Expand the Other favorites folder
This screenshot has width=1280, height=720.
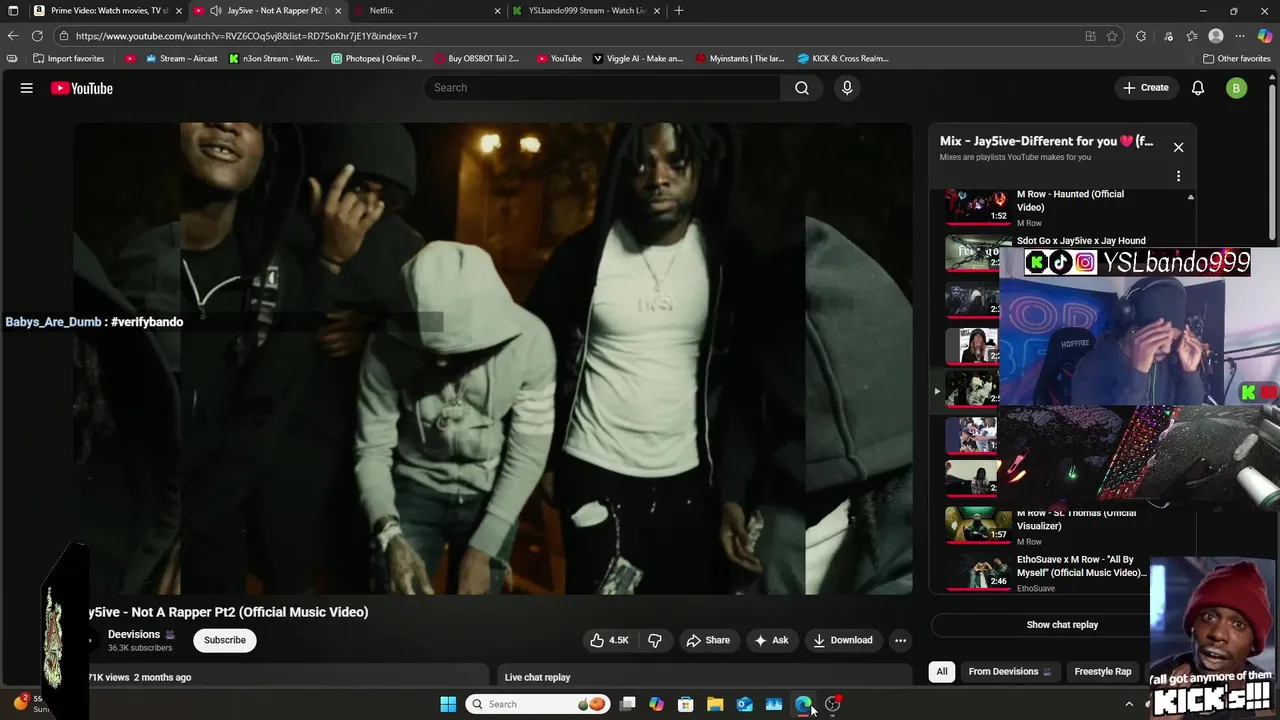[1236, 59]
